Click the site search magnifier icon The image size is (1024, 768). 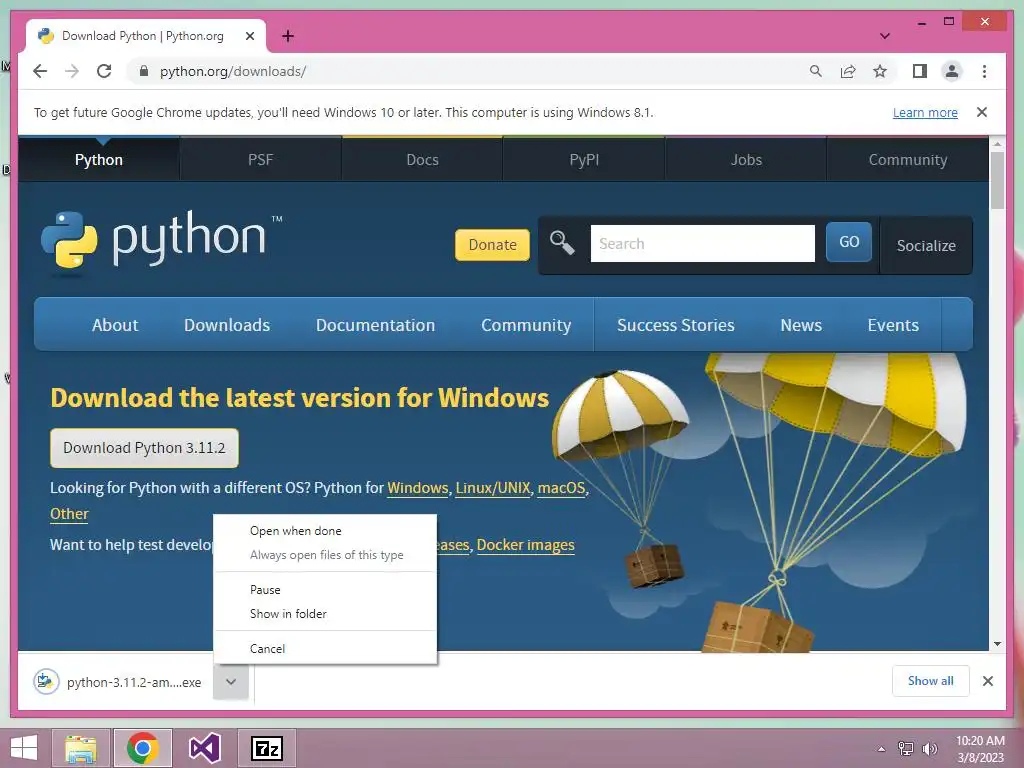coord(562,243)
